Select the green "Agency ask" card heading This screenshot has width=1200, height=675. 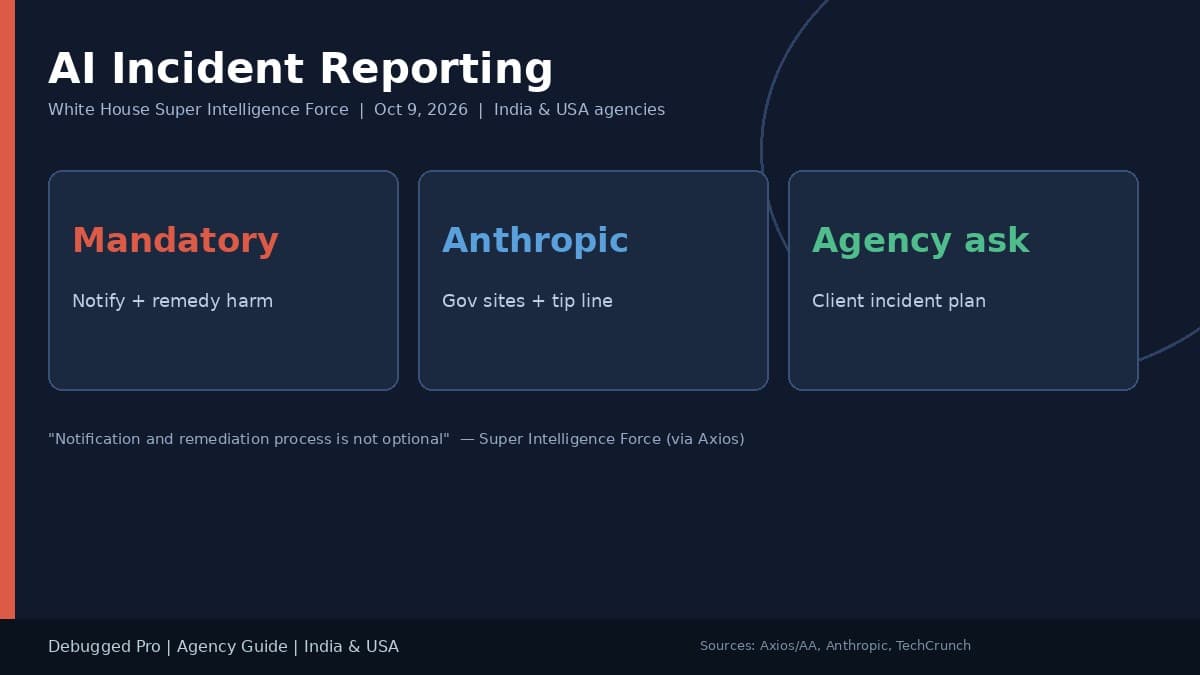pyautogui.click(x=920, y=241)
